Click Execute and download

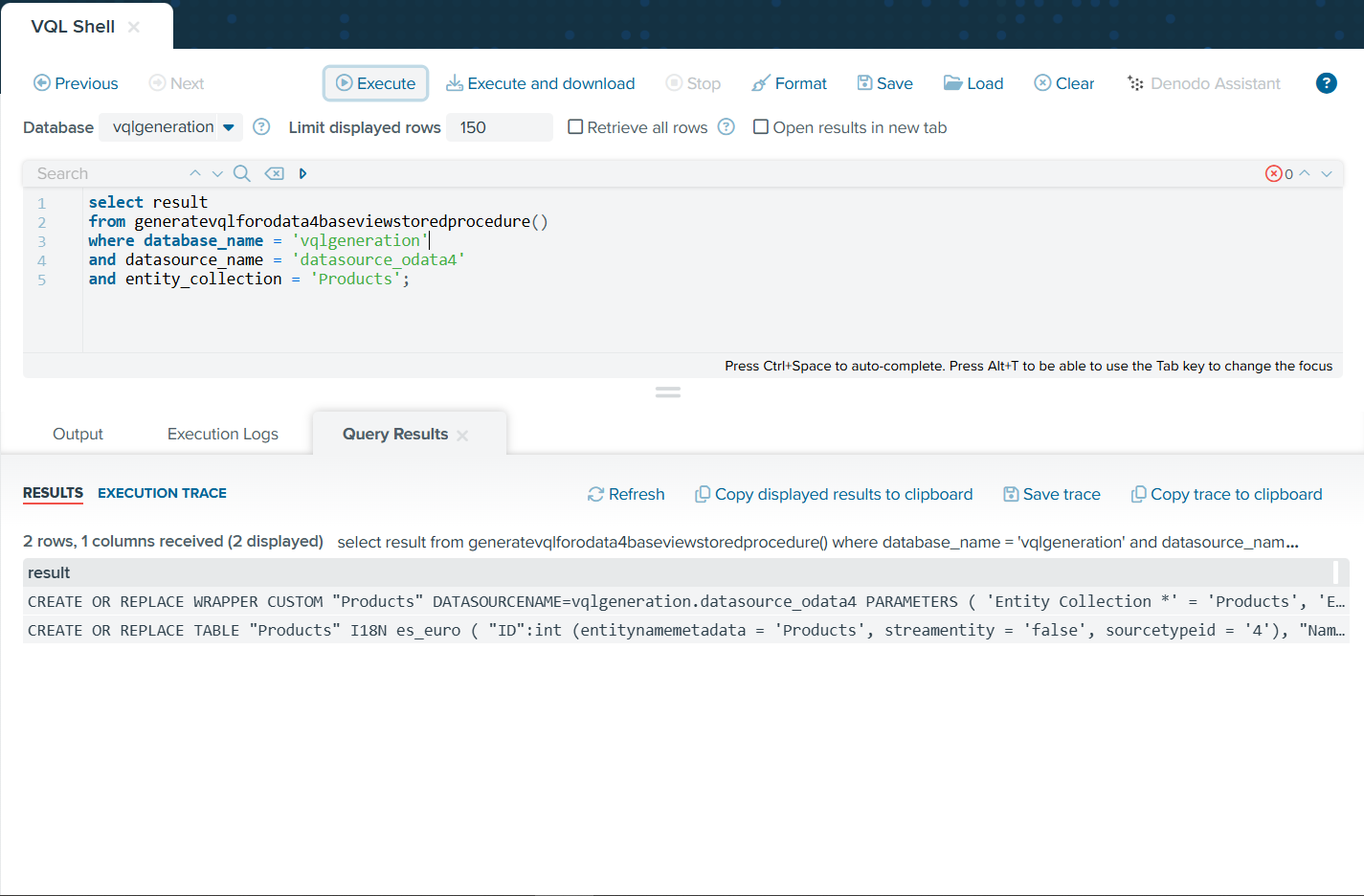(x=541, y=83)
